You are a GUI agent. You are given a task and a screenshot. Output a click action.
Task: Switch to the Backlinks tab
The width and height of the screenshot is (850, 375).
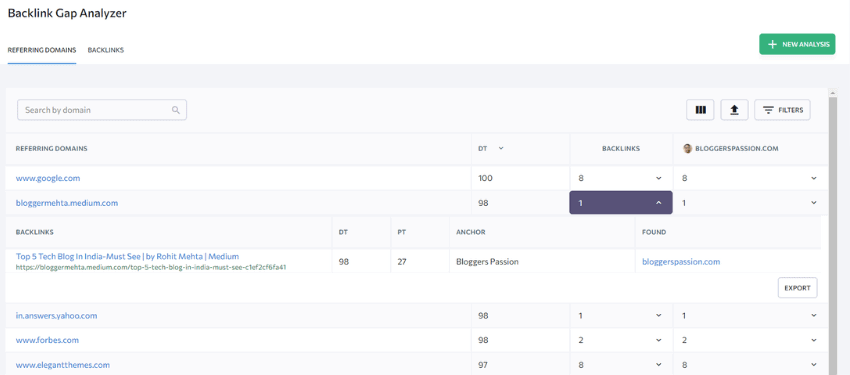click(x=106, y=50)
